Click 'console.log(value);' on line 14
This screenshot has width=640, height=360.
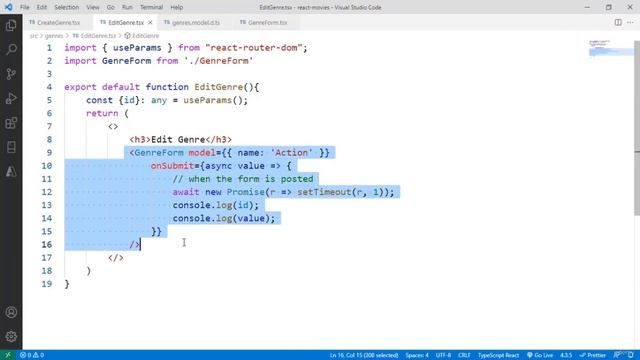[224, 218]
